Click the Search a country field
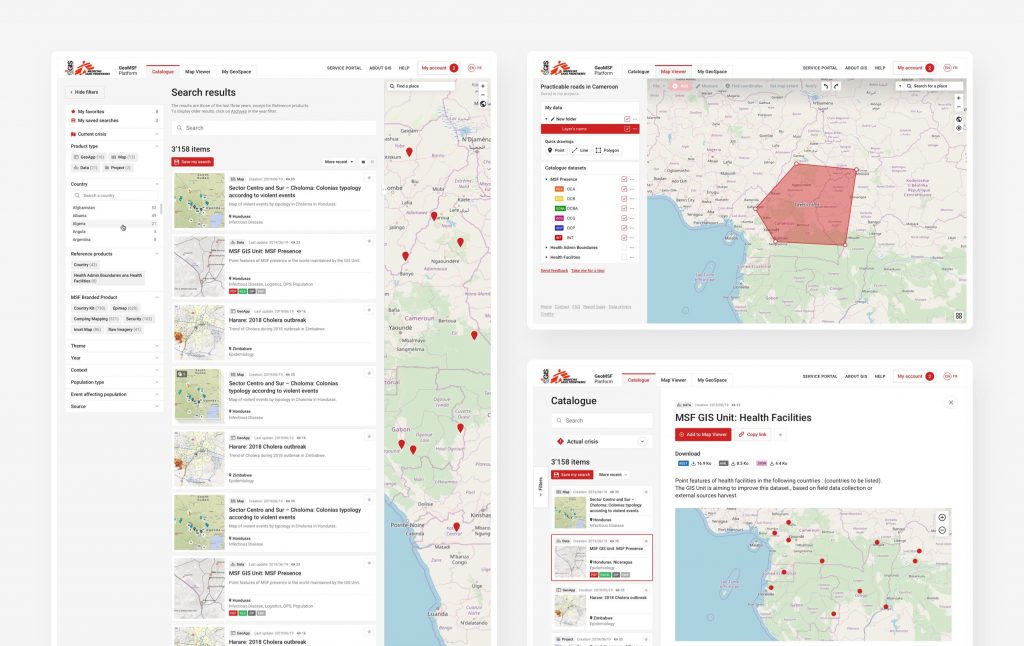The width and height of the screenshot is (1024, 646). tap(114, 195)
